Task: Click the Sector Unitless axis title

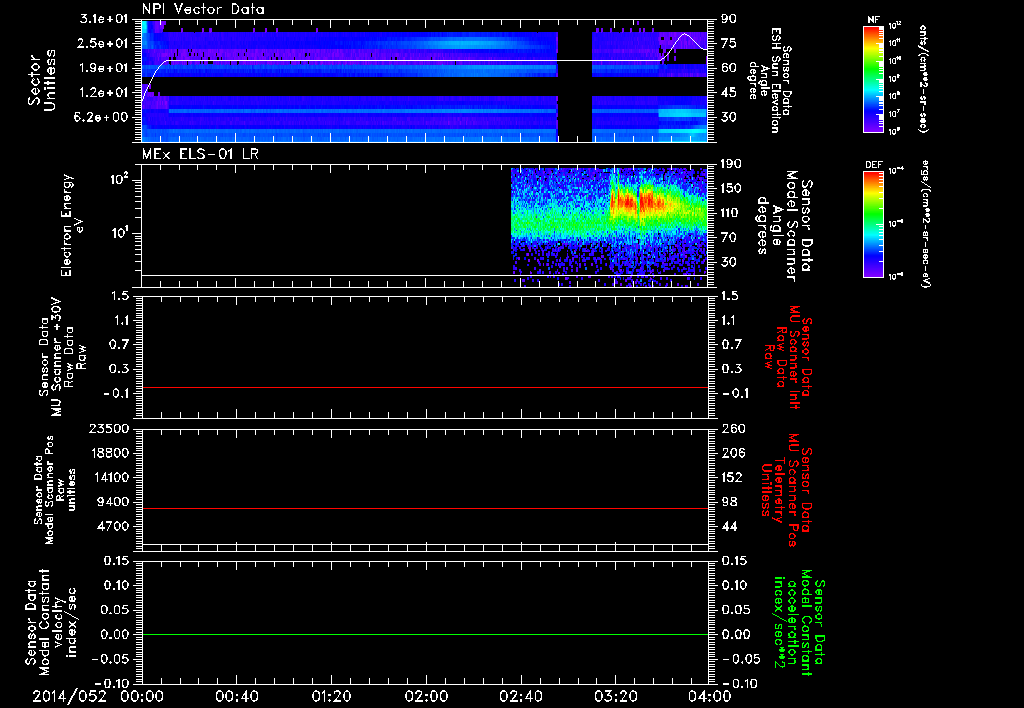Action: pyautogui.click(x=42, y=80)
